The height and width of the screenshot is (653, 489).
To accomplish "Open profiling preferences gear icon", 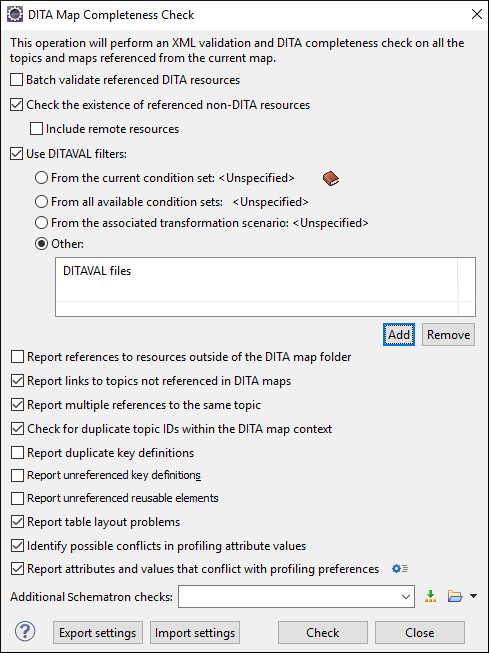I will click(400, 568).
